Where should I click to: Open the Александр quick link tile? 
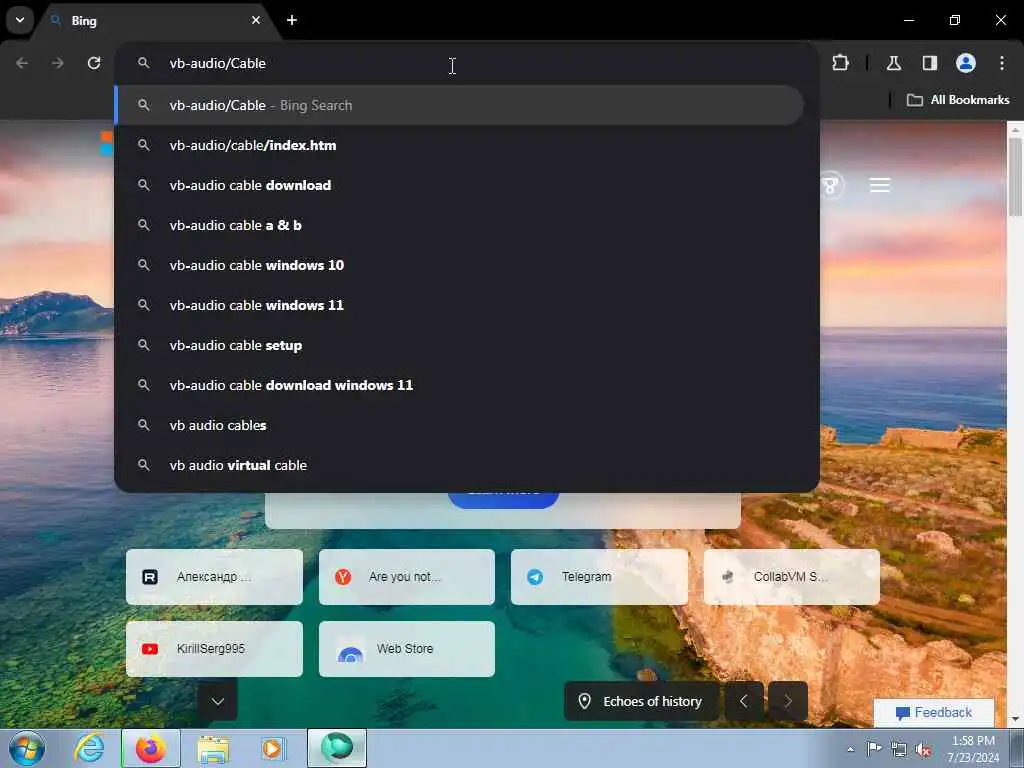pyautogui.click(x=214, y=577)
